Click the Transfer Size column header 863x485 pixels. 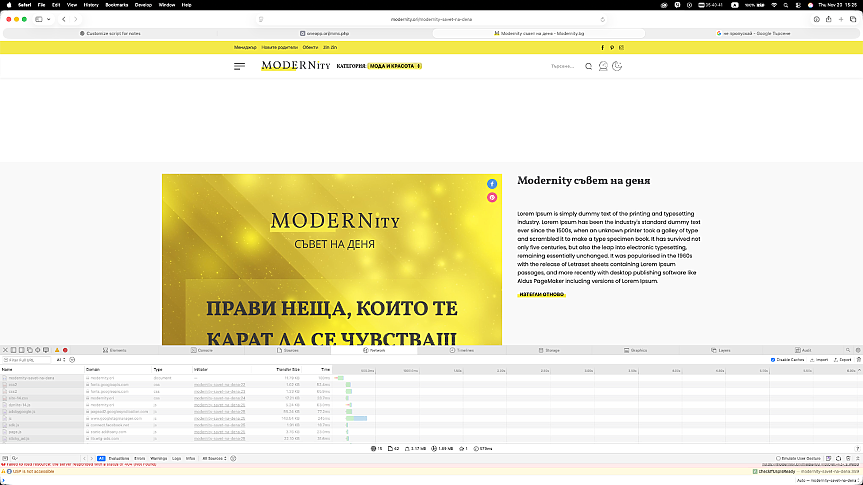(288, 369)
